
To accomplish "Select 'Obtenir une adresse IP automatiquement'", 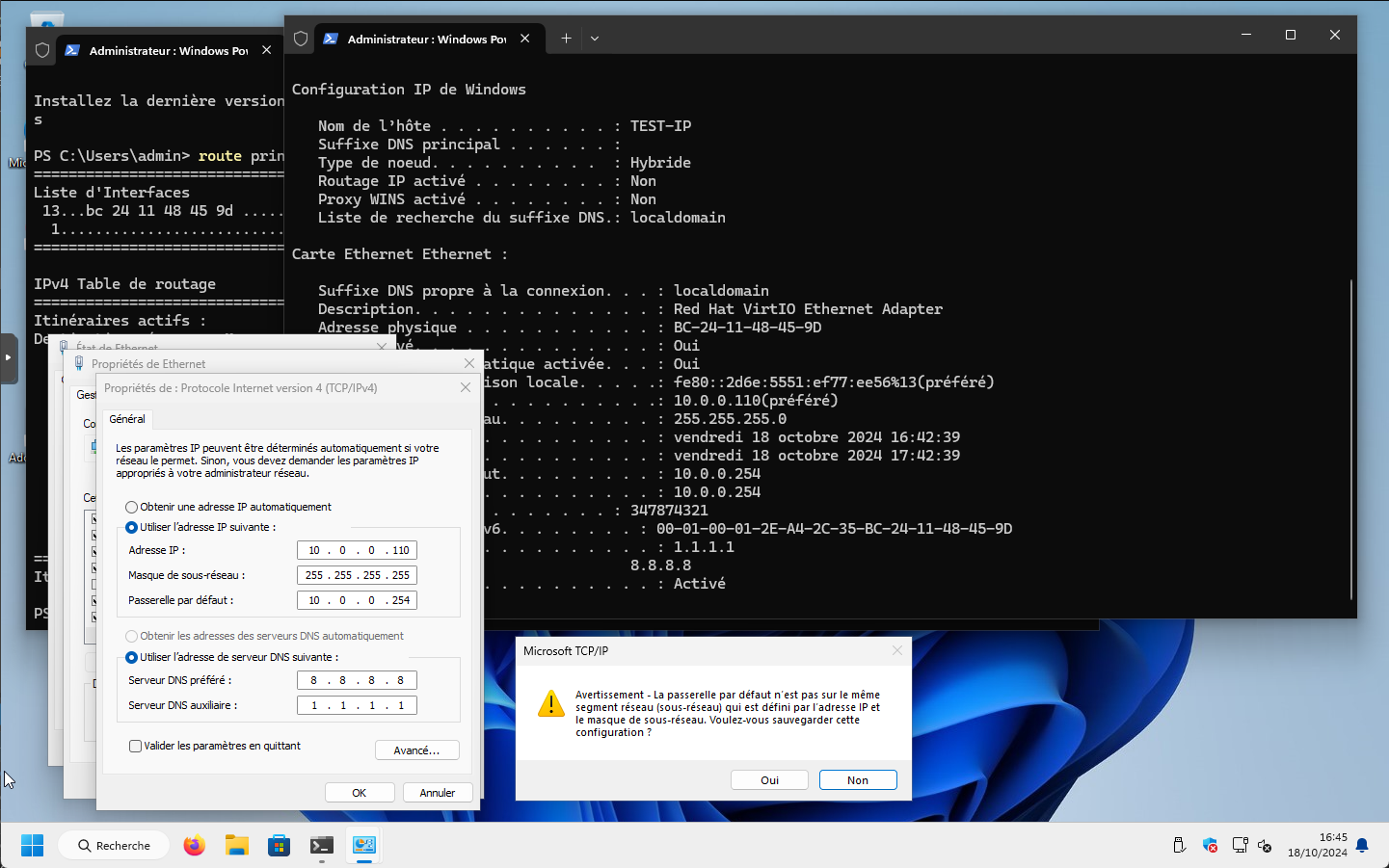I will (x=132, y=507).
